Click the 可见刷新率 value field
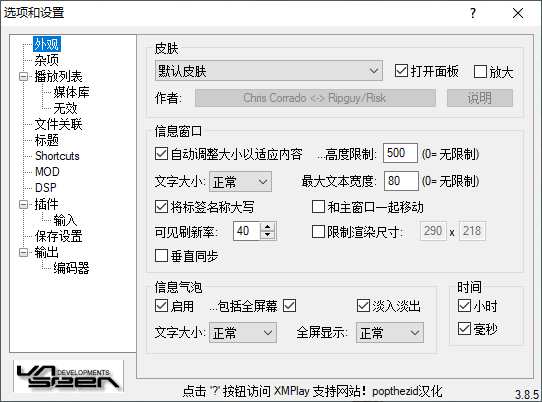 [246, 231]
